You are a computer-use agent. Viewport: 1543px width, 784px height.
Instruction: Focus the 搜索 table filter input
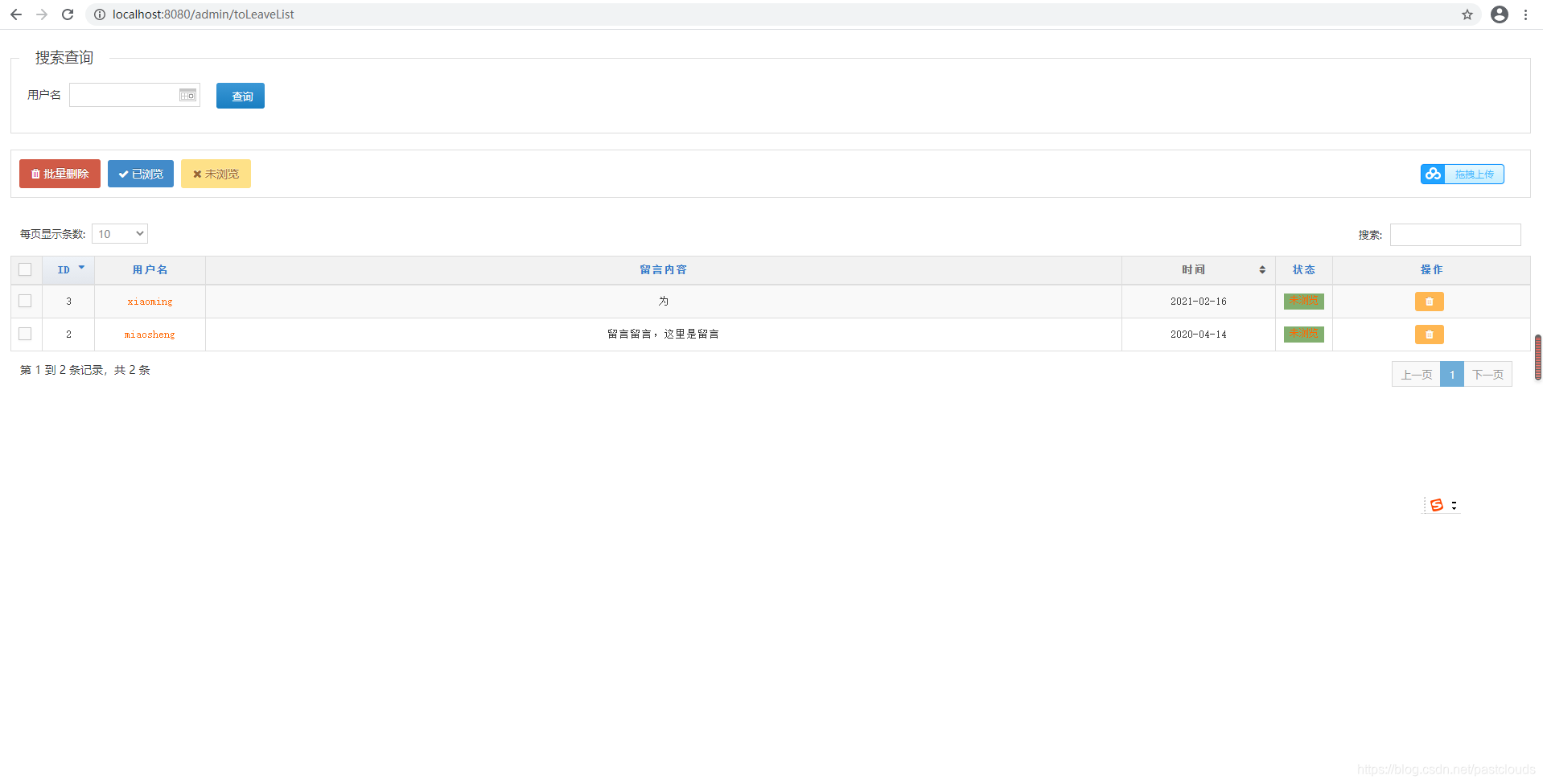pyautogui.click(x=1455, y=235)
